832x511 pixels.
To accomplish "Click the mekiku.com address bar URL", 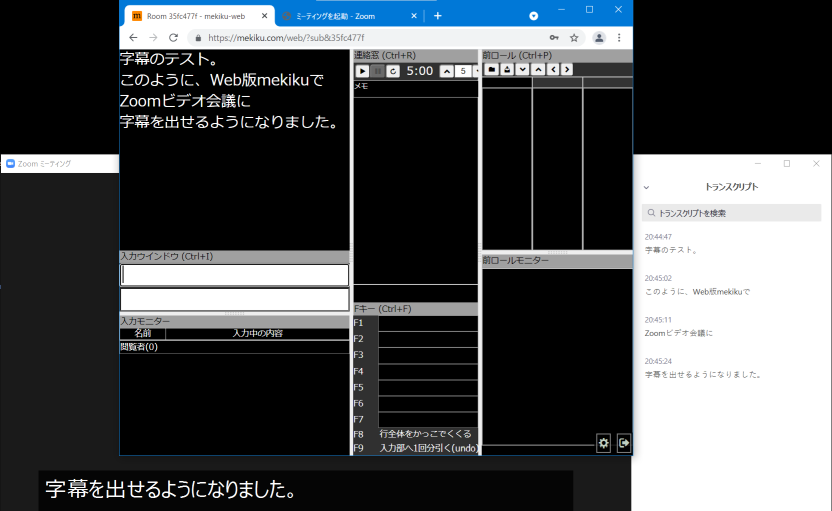I will click(286, 38).
